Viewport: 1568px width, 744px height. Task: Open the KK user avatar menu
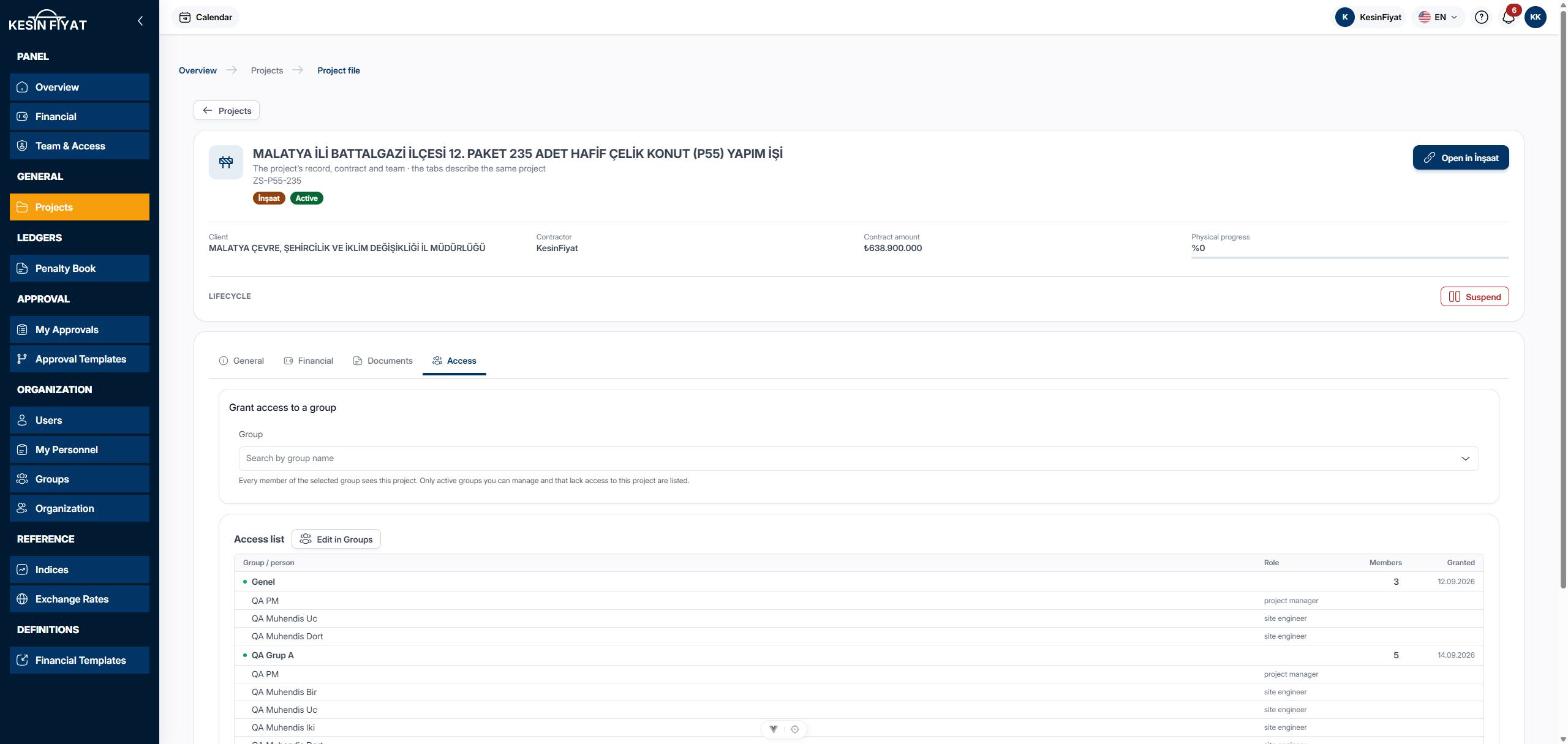click(1535, 17)
